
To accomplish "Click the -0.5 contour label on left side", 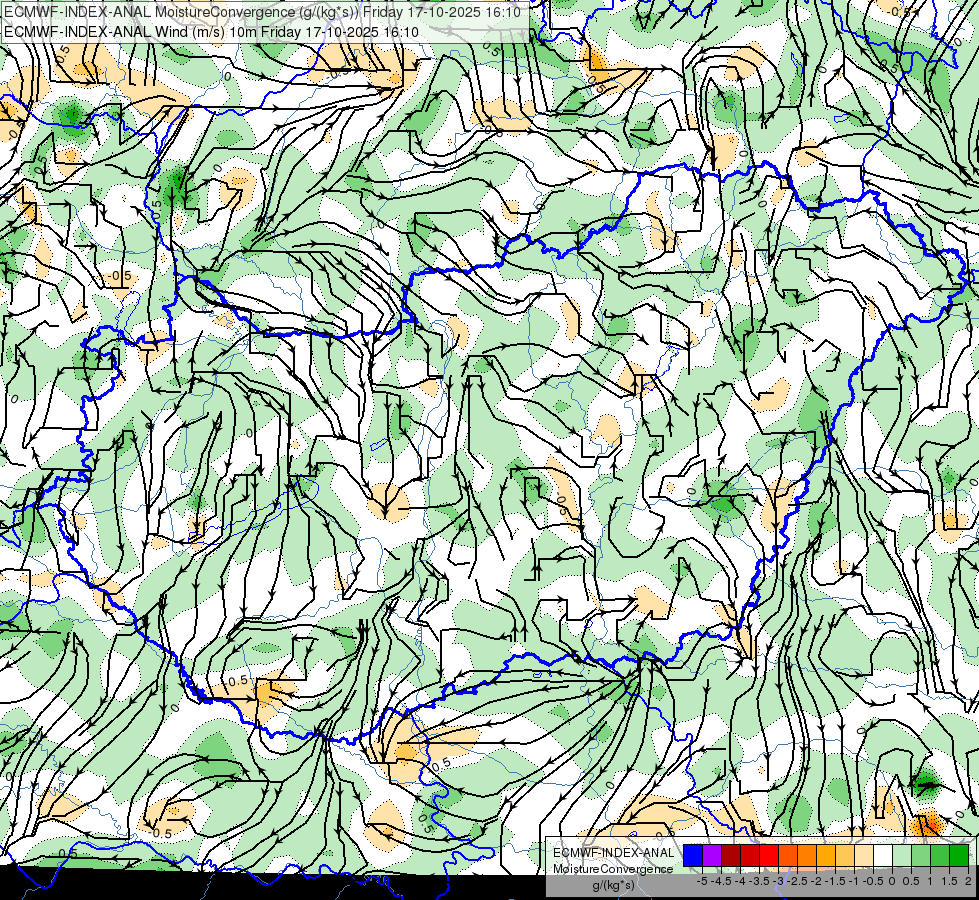I will [118, 275].
